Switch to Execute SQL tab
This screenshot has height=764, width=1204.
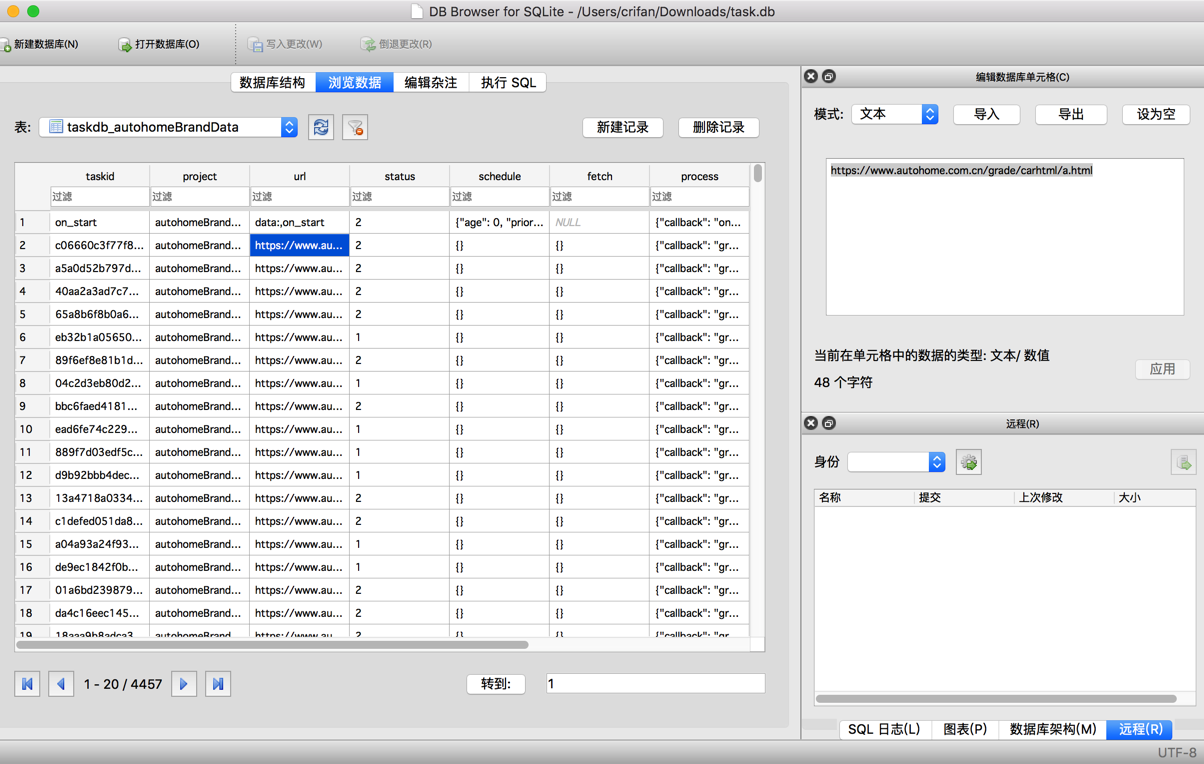coord(508,82)
